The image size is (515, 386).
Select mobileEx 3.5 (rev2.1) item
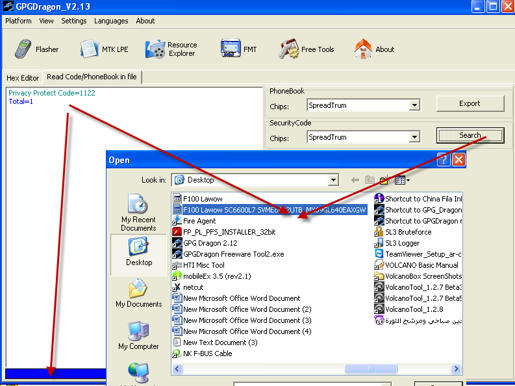coord(212,276)
